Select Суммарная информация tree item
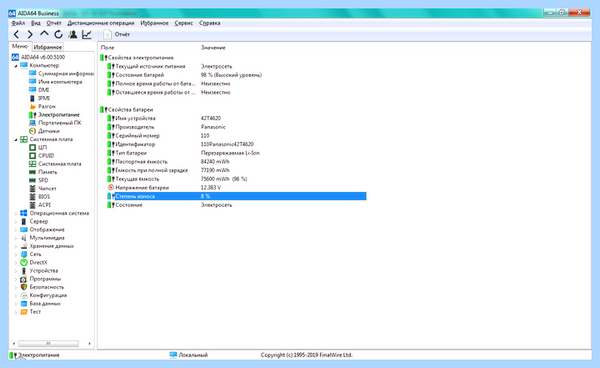 click(62, 73)
